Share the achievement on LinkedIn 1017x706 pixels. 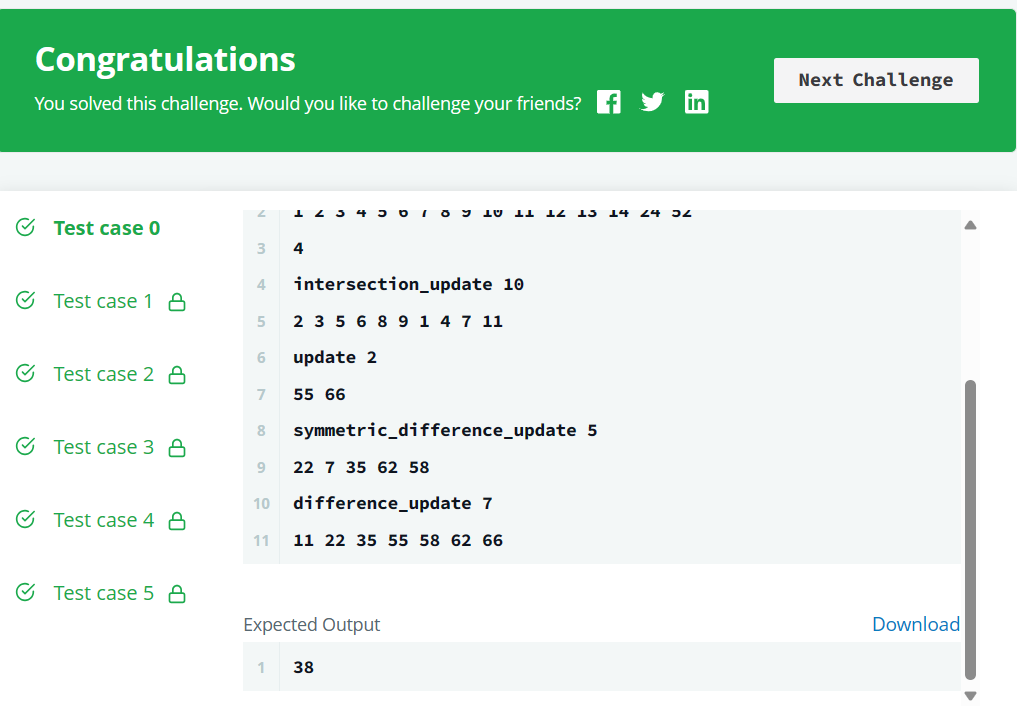pyautogui.click(x=697, y=101)
